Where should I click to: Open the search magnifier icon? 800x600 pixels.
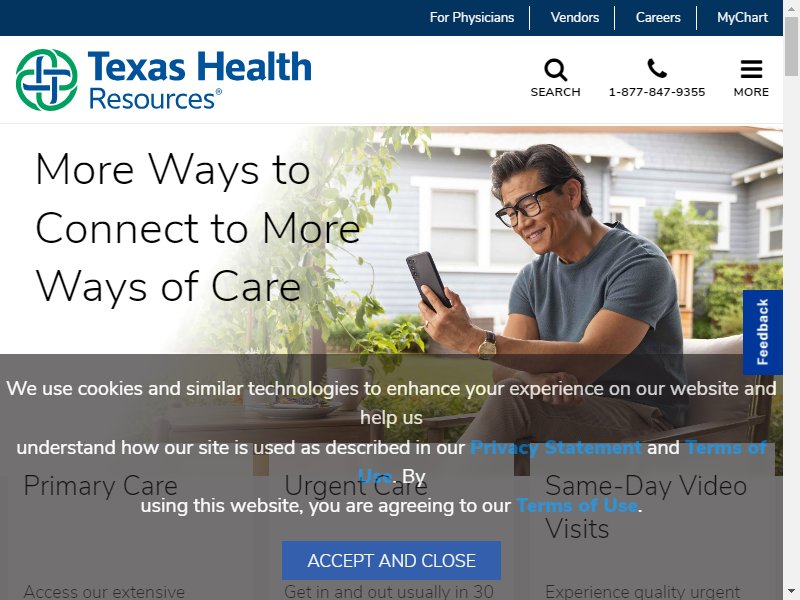(555, 70)
